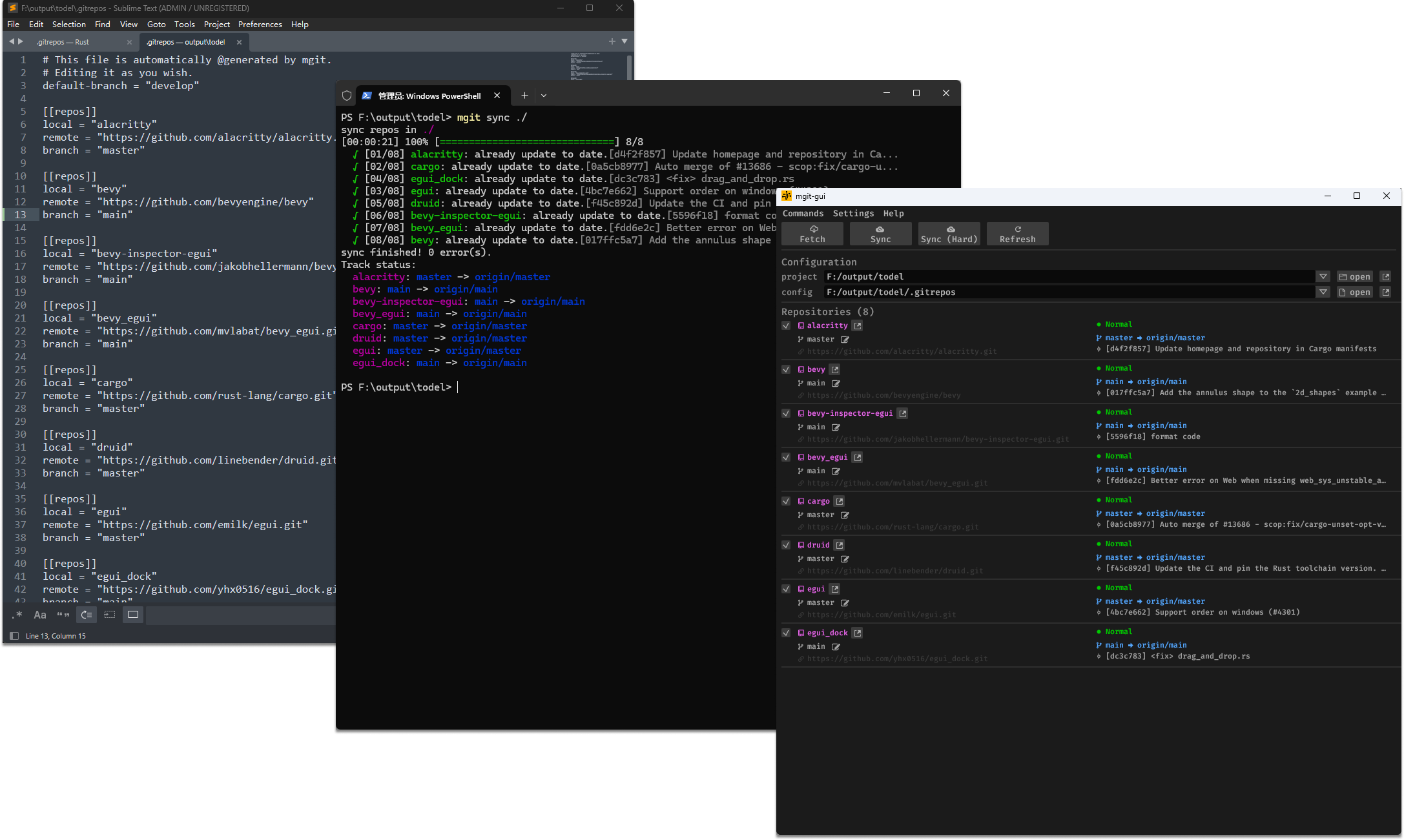Click the Refresh button
This screenshot has width=1404, height=840.
click(1017, 234)
